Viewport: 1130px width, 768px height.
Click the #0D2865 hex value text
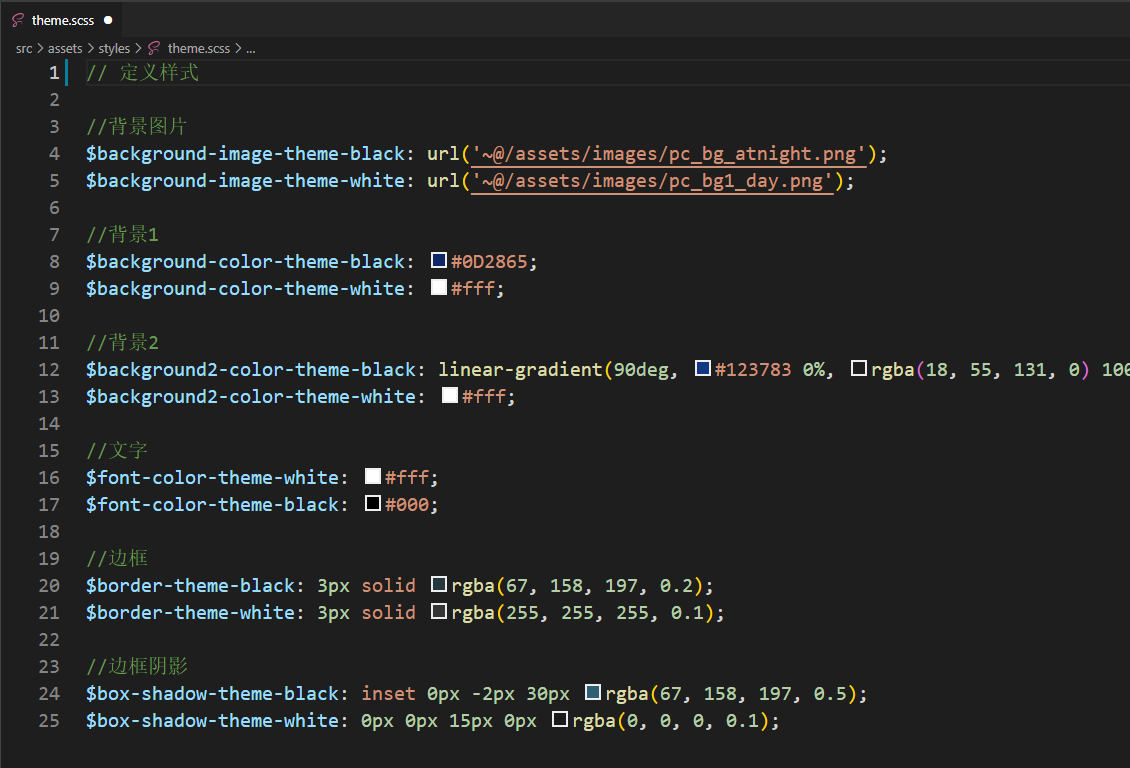(x=489, y=262)
